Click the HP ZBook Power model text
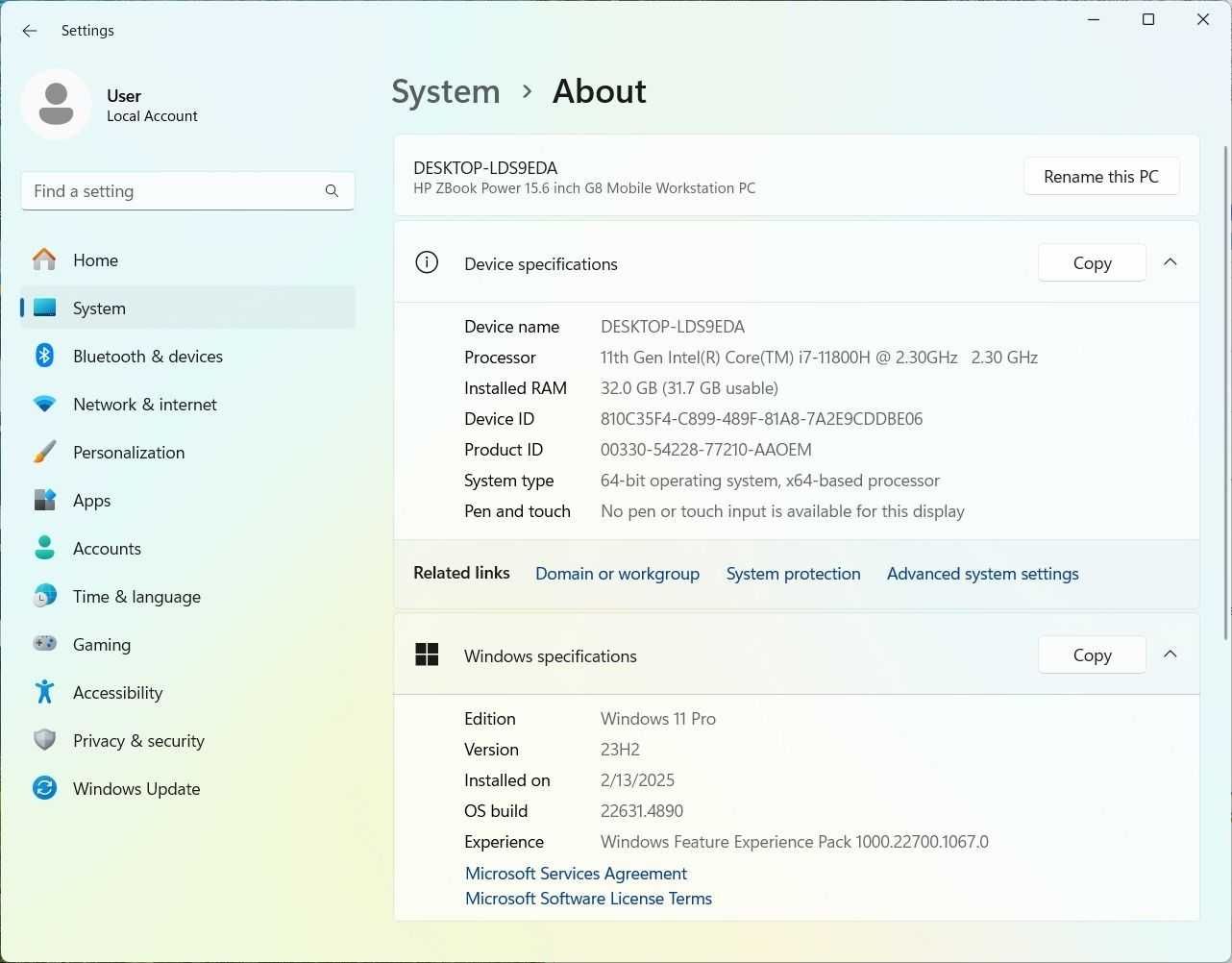The width and height of the screenshot is (1232, 963). click(584, 188)
